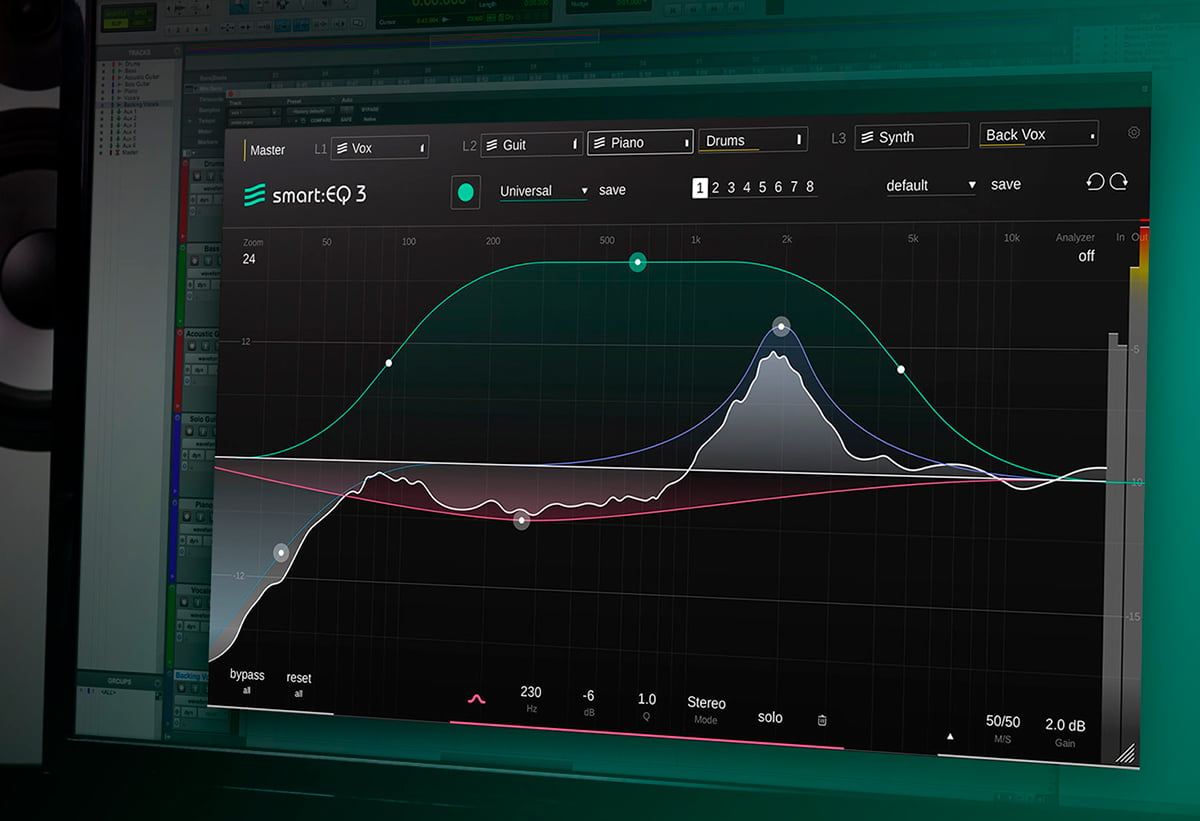Select the pink band node at 230 Hz
Image resolution: width=1200 pixels, height=821 pixels.
[521, 521]
